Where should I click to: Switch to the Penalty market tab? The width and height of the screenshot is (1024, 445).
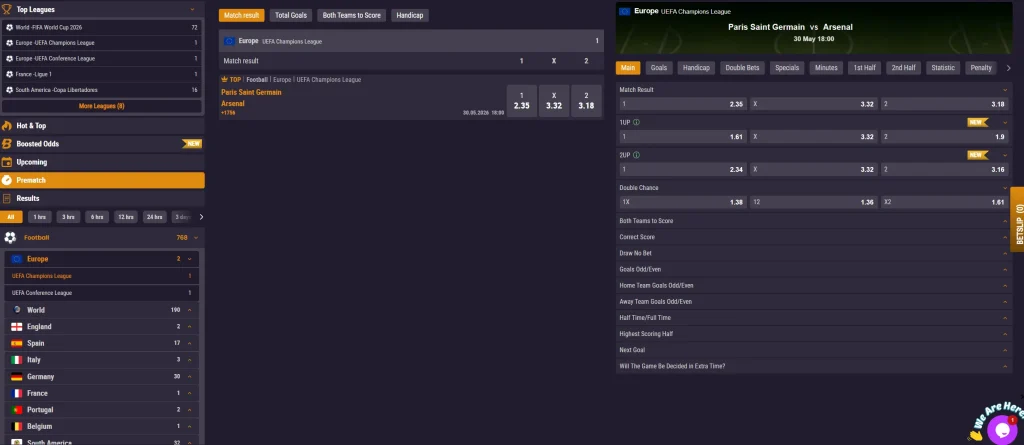pos(981,67)
